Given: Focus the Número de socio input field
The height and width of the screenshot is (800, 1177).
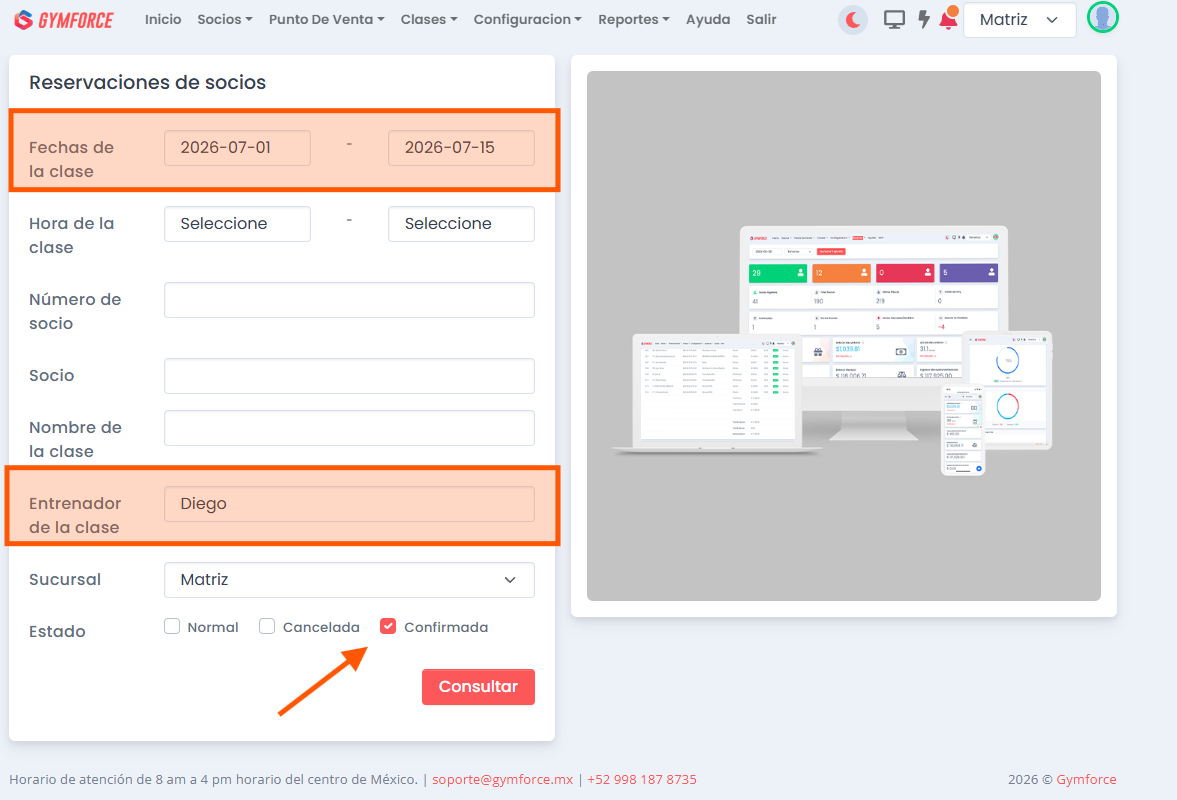Looking at the screenshot, I should click(349, 300).
